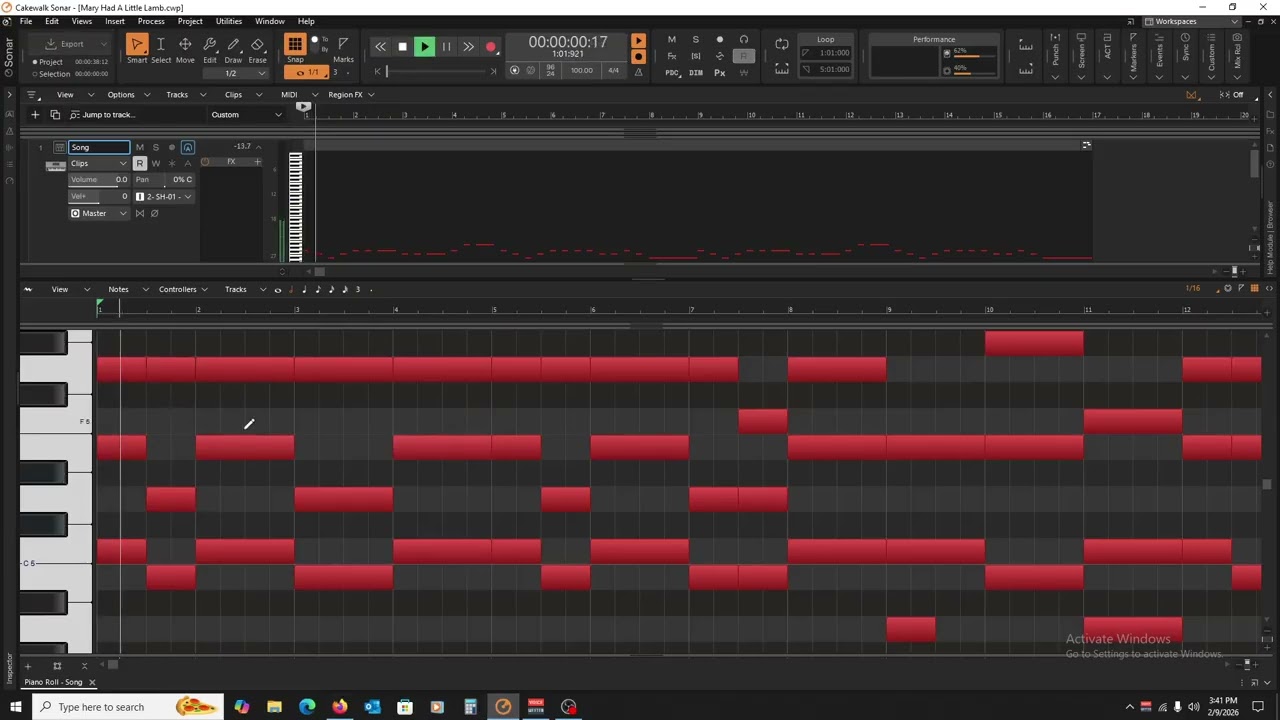Choose the Select tool
The width and height of the screenshot is (1280, 720).
[161, 44]
